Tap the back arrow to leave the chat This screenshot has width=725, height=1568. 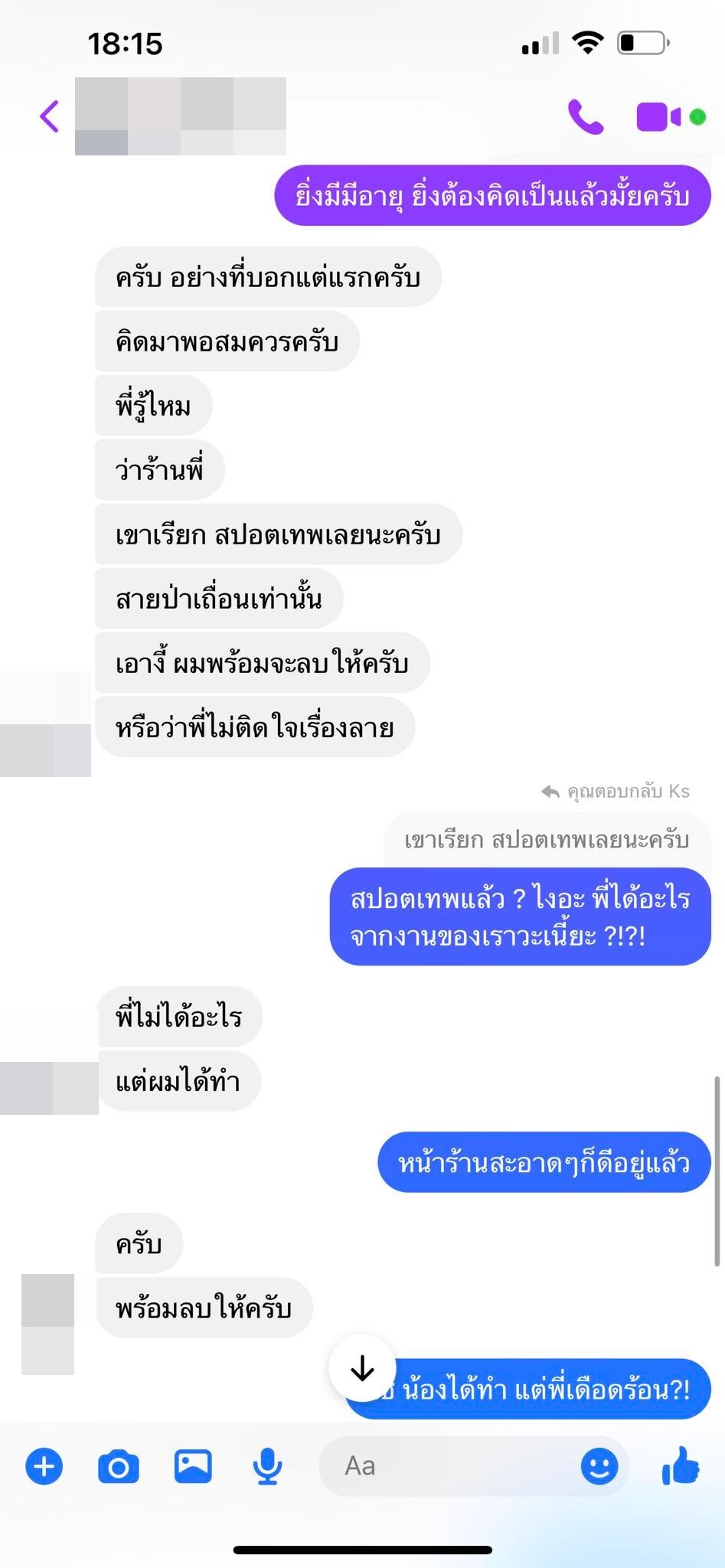[x=49, y=117]
